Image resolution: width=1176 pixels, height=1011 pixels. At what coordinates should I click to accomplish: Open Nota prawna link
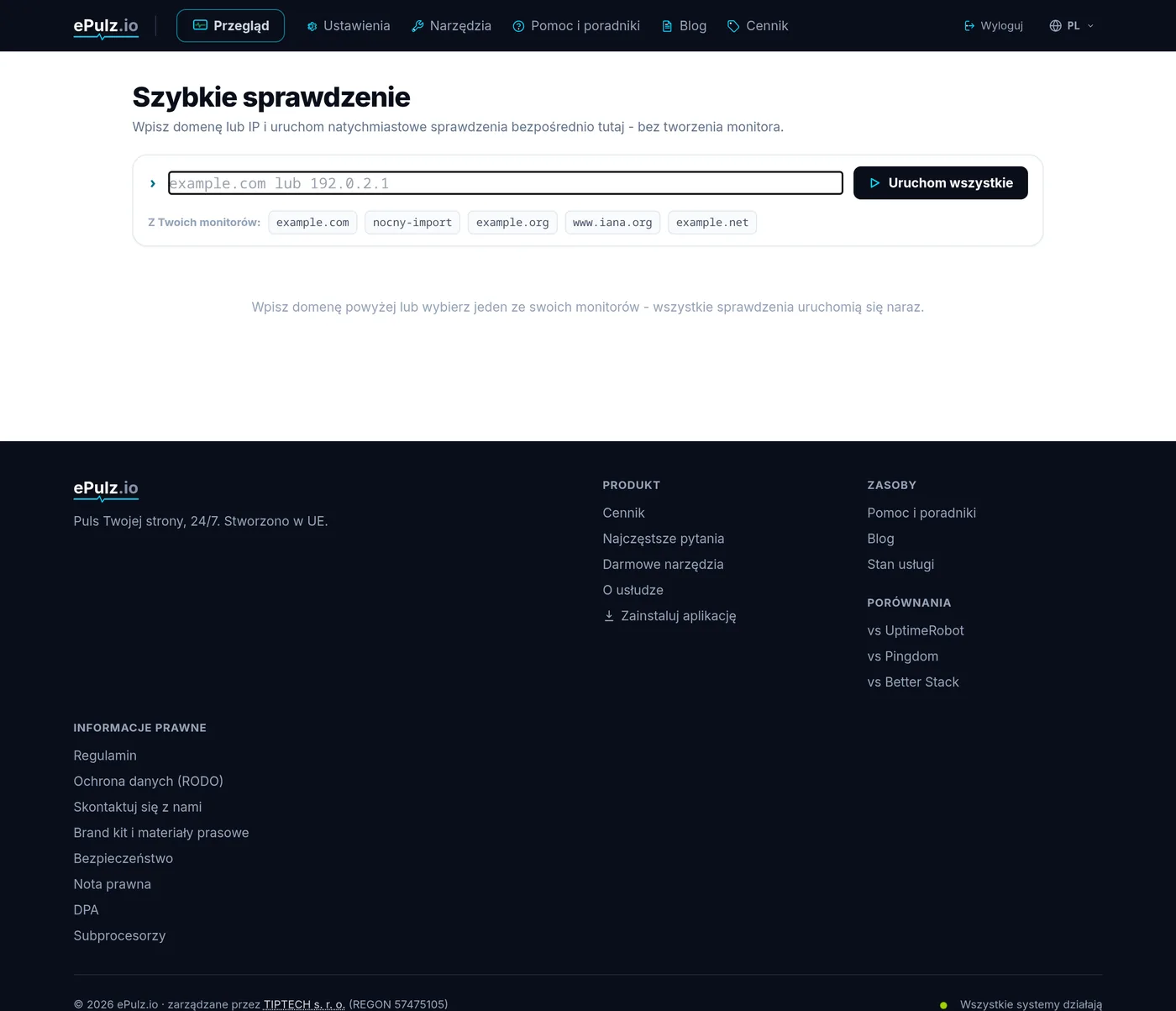(x=113, y=884)
